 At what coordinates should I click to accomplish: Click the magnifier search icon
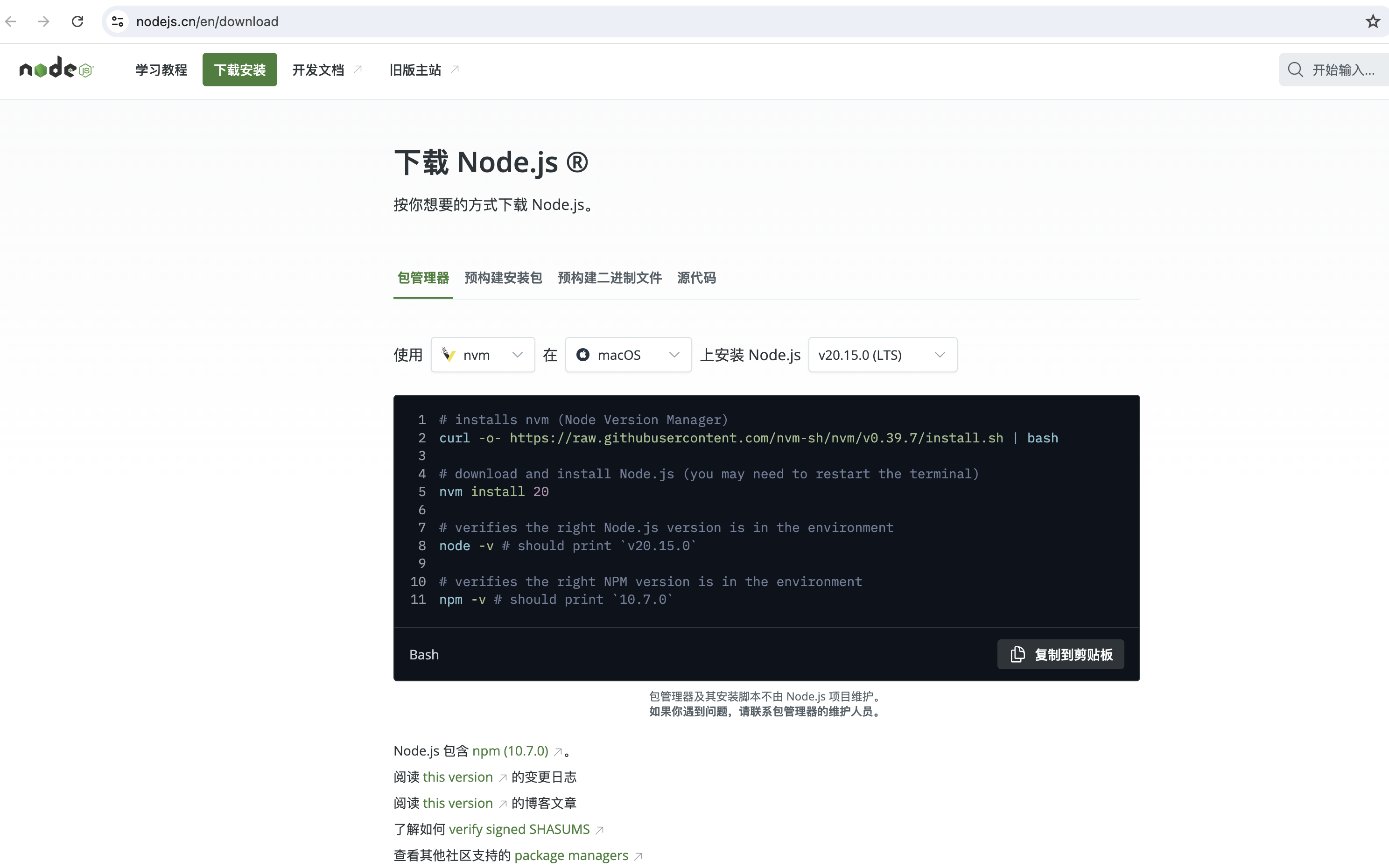point(1295,70)
